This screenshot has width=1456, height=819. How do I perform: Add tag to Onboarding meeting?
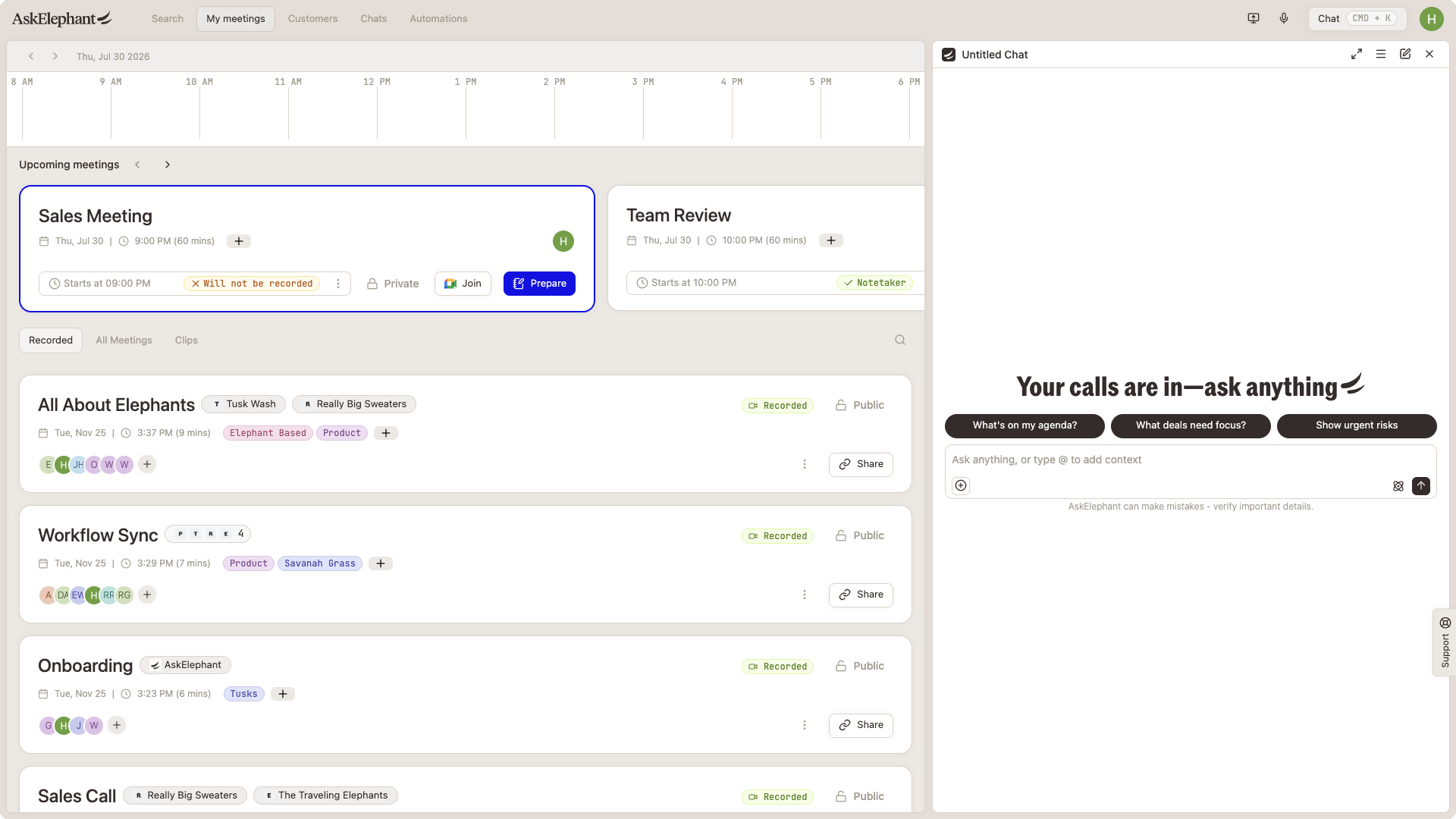point(283,694)
